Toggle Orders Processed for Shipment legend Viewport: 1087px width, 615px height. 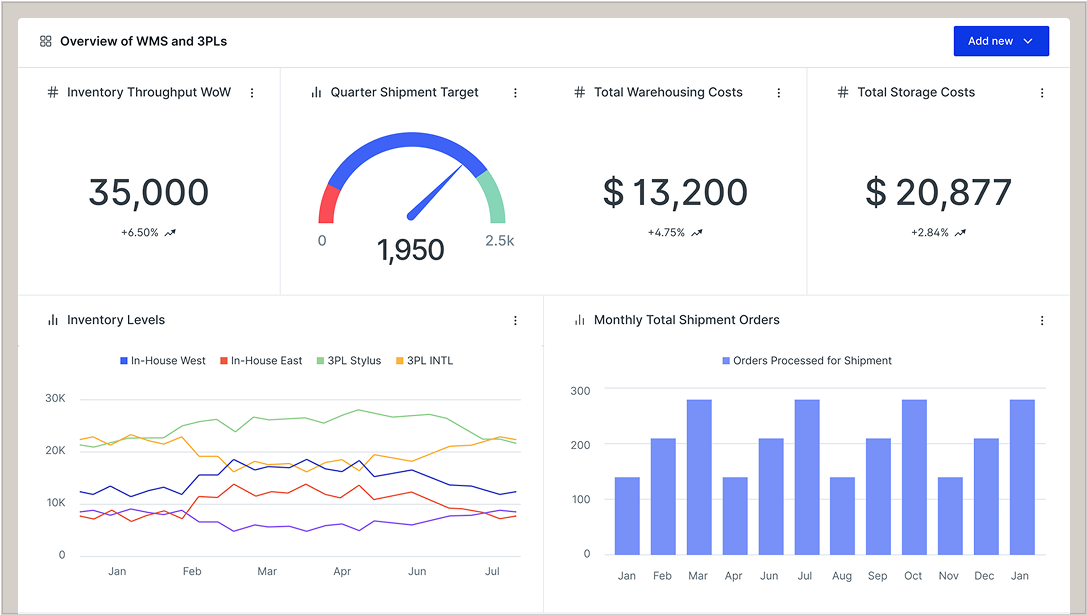806,361
